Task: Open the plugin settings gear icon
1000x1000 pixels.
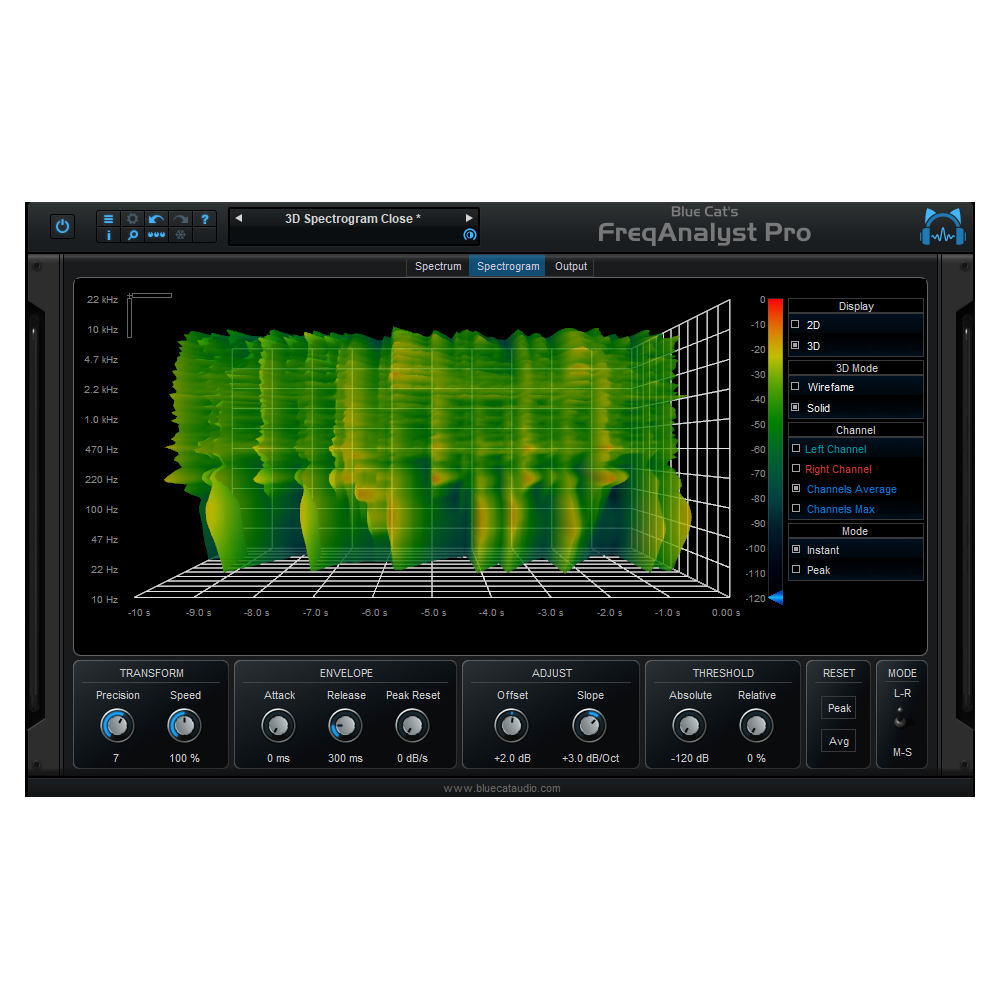Action: tap(132, 218)
